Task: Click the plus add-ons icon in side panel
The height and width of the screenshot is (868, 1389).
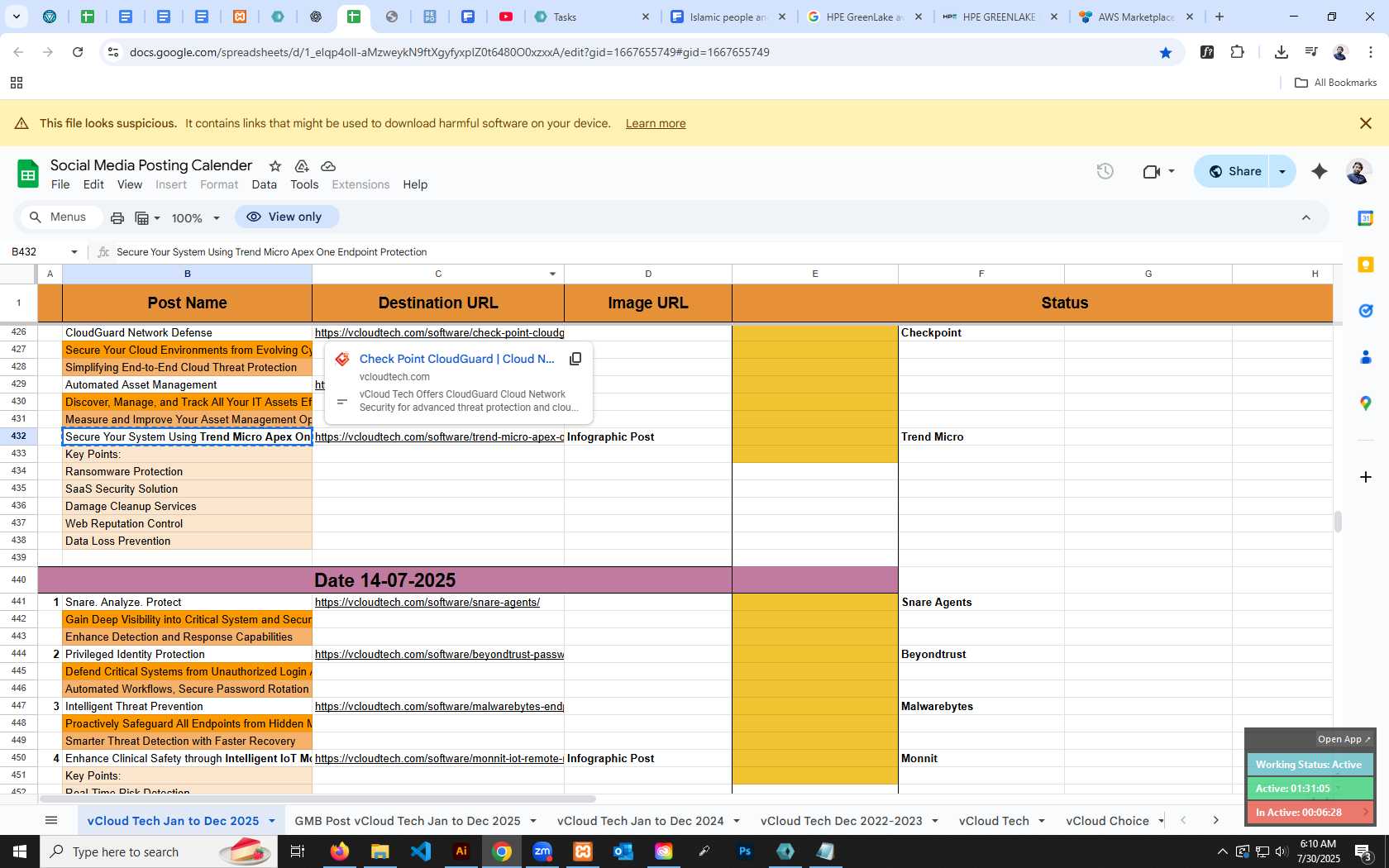Action: tap(1366, 477)
